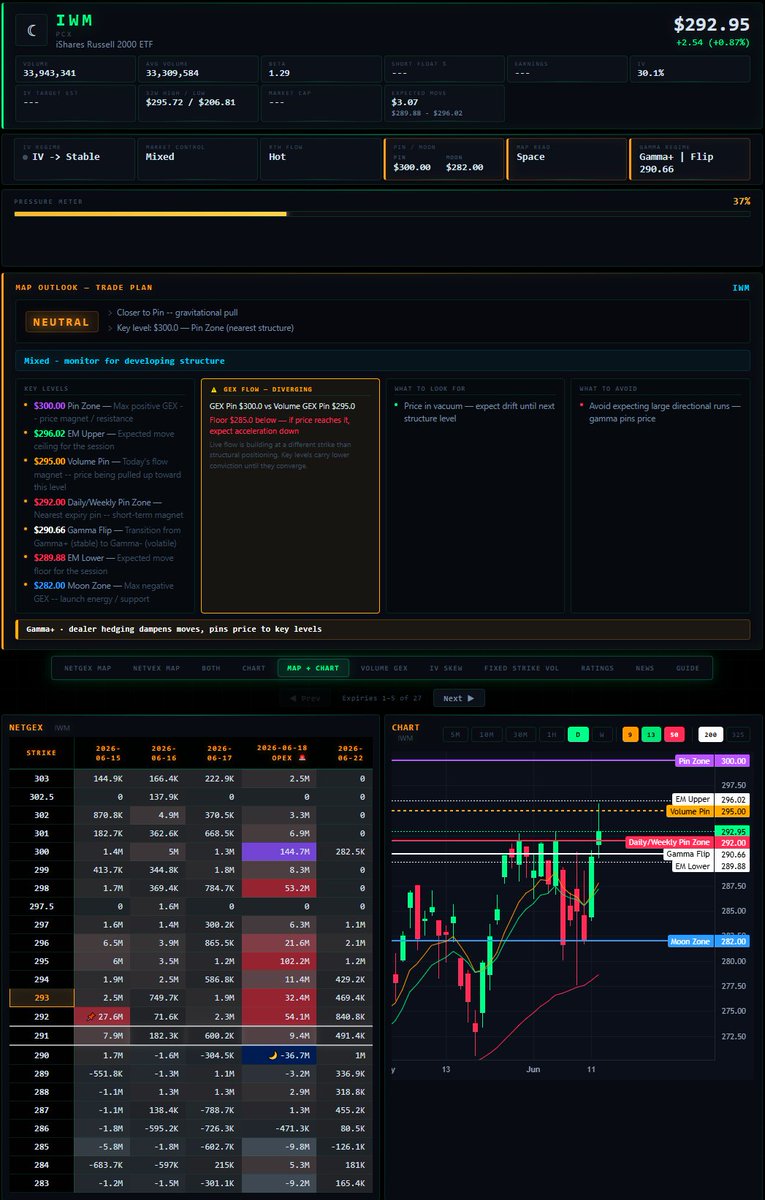Open the RATINGS tab
The height and width of the screenshot is (1200, 765).
pos(597,668)
